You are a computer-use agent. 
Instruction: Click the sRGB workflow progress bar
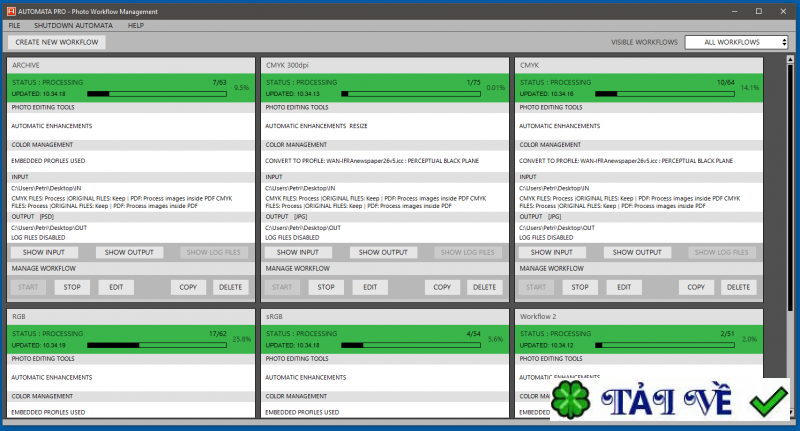[x=411, y=345]
